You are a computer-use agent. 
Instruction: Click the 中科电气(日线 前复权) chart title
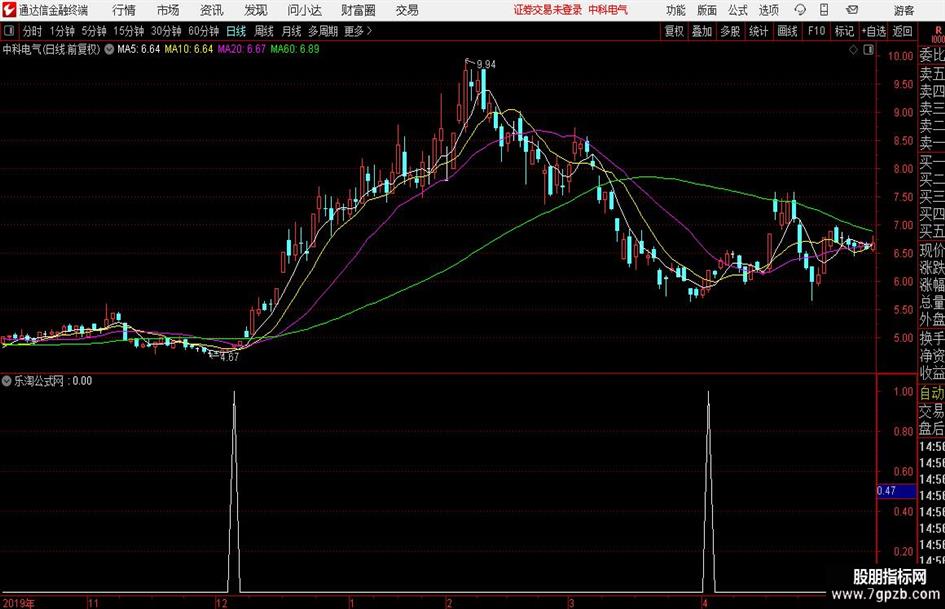pyautogui.click(x=51, y=49)
